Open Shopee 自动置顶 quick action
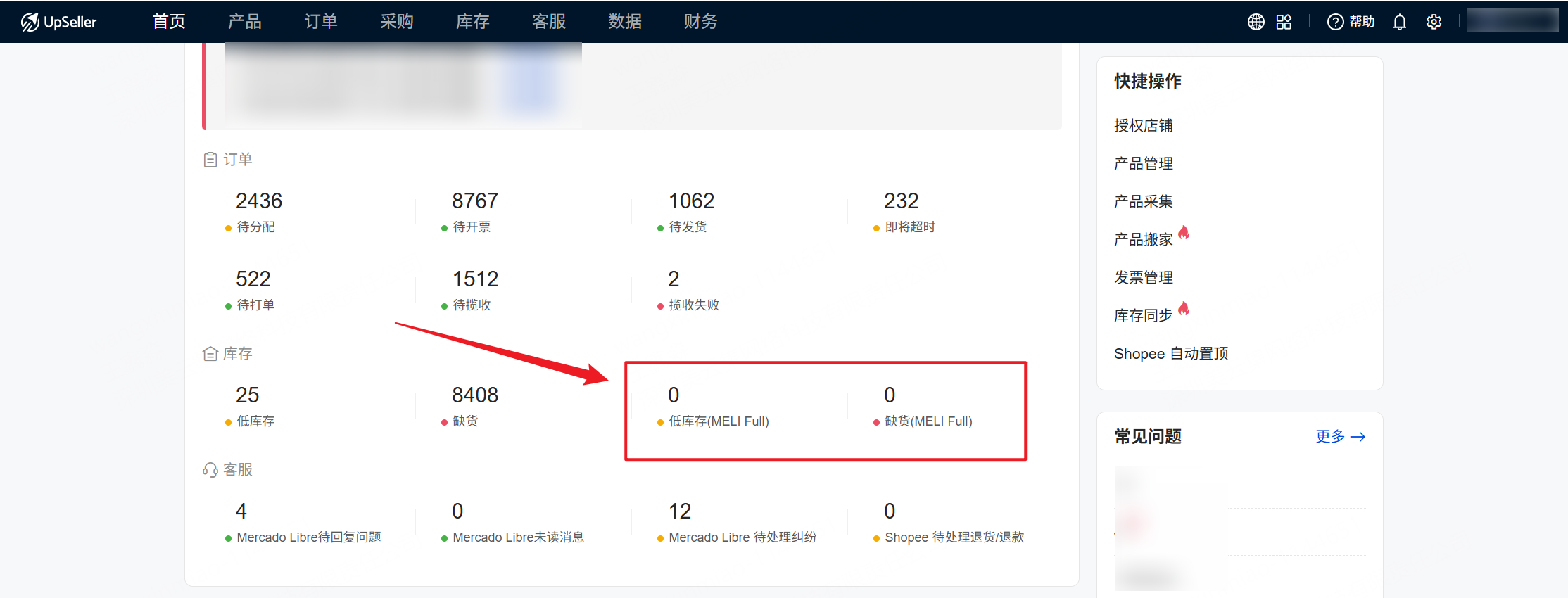 [1170, 354]
